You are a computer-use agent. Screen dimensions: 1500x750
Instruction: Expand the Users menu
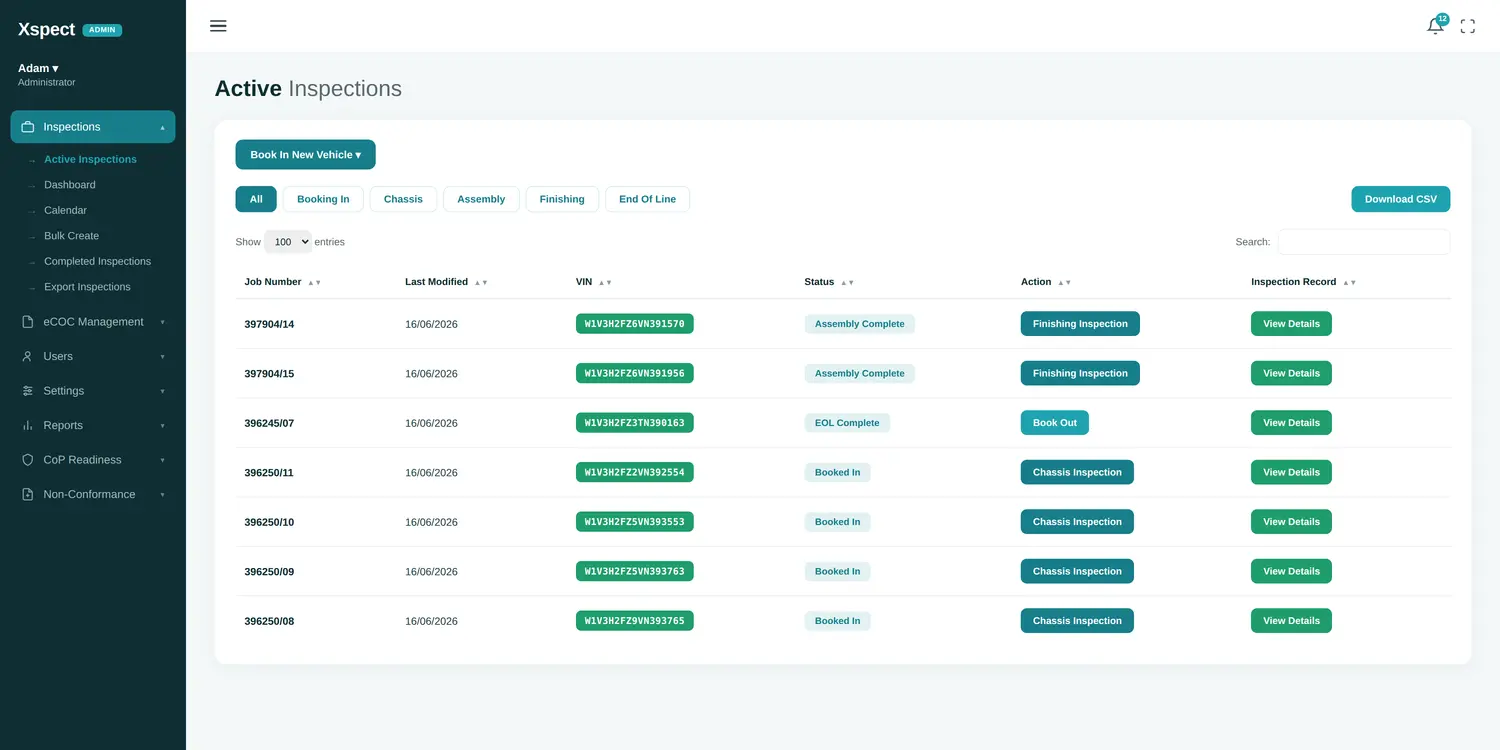(x=163, y=356)
